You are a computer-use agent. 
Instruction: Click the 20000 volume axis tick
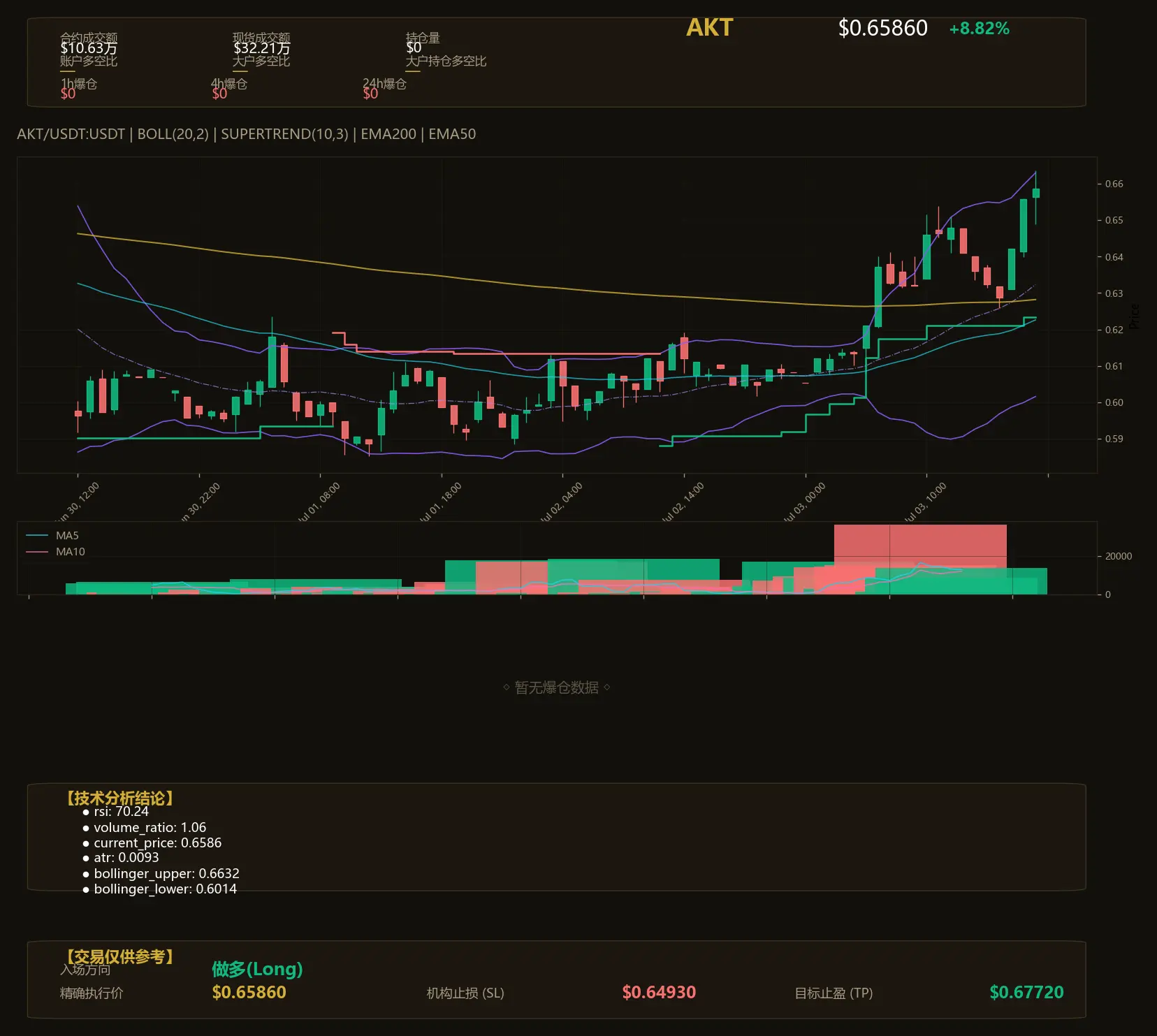click(1118, 556)
